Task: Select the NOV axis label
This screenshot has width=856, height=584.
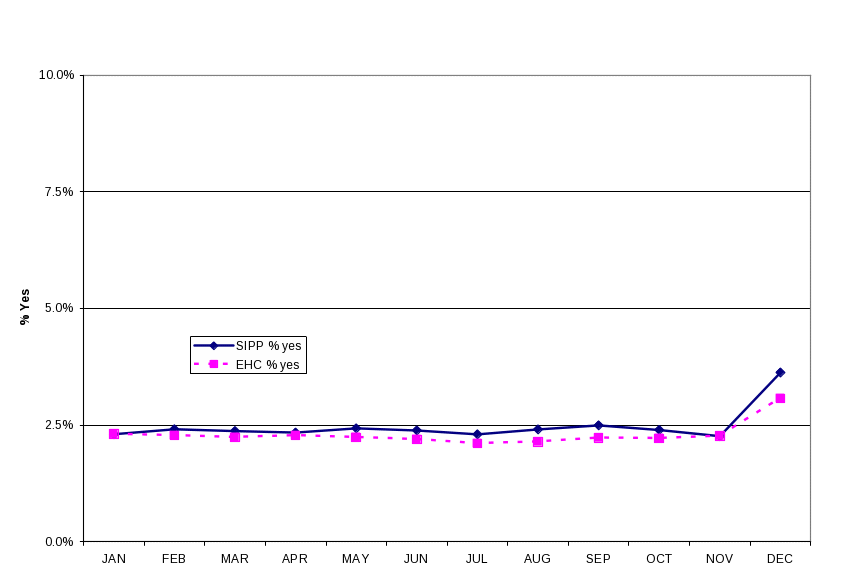Action: (720, 559)
